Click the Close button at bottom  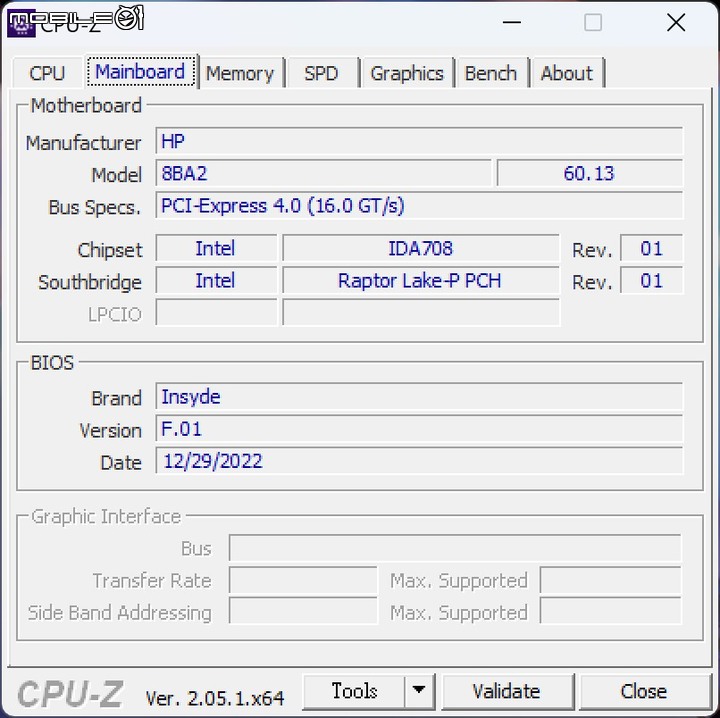644,691
